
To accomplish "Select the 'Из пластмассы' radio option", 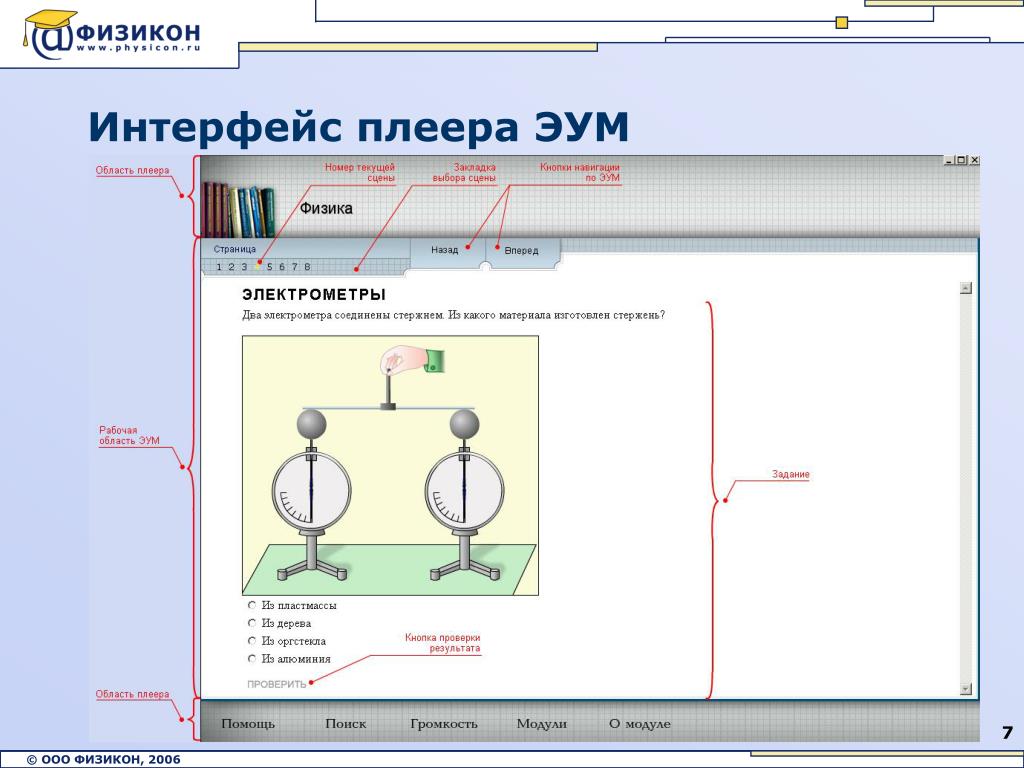I will tap(252, 605).
